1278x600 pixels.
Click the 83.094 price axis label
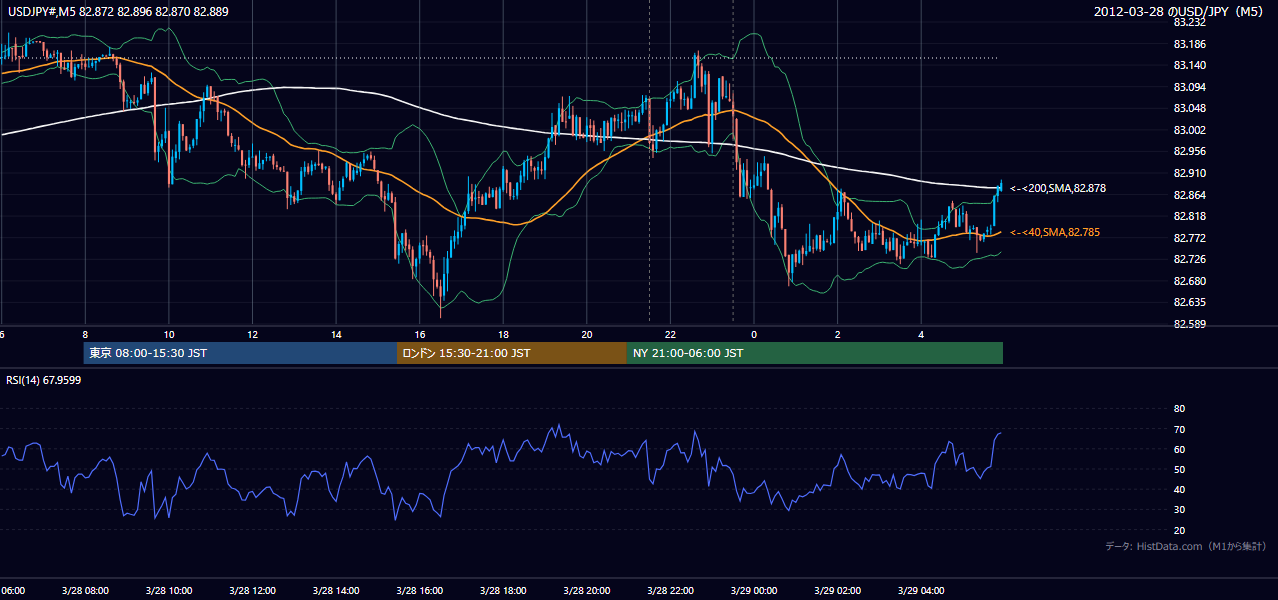pyautogui.click(x=1189, y=87)
